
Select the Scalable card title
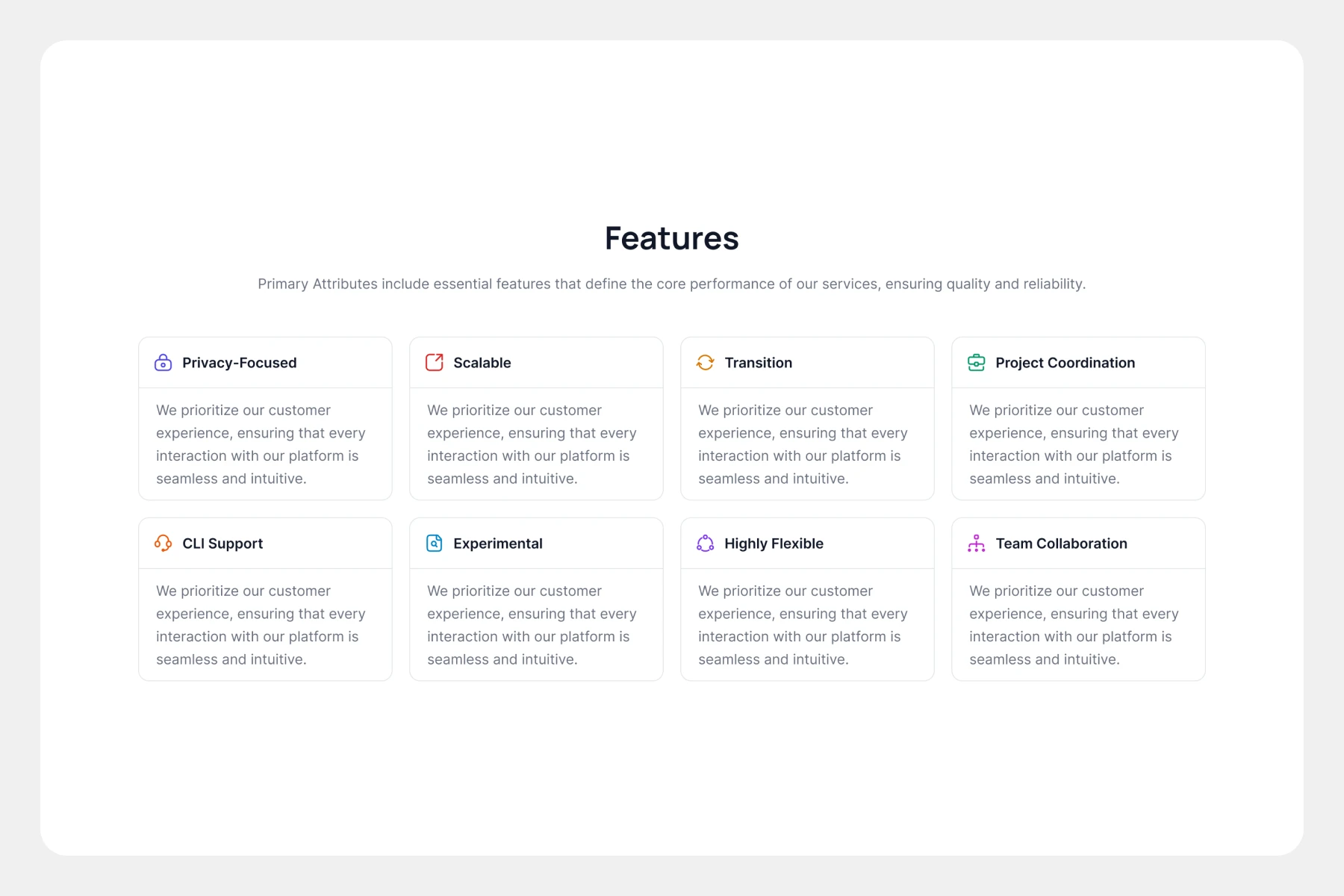tap(482, 363)
